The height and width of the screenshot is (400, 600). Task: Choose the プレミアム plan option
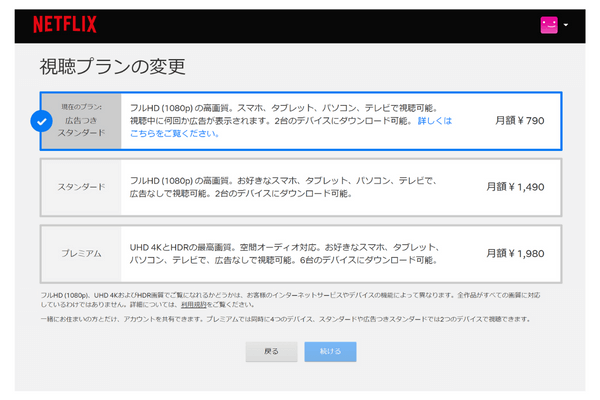pyautogui.click(x=301, y=254)
